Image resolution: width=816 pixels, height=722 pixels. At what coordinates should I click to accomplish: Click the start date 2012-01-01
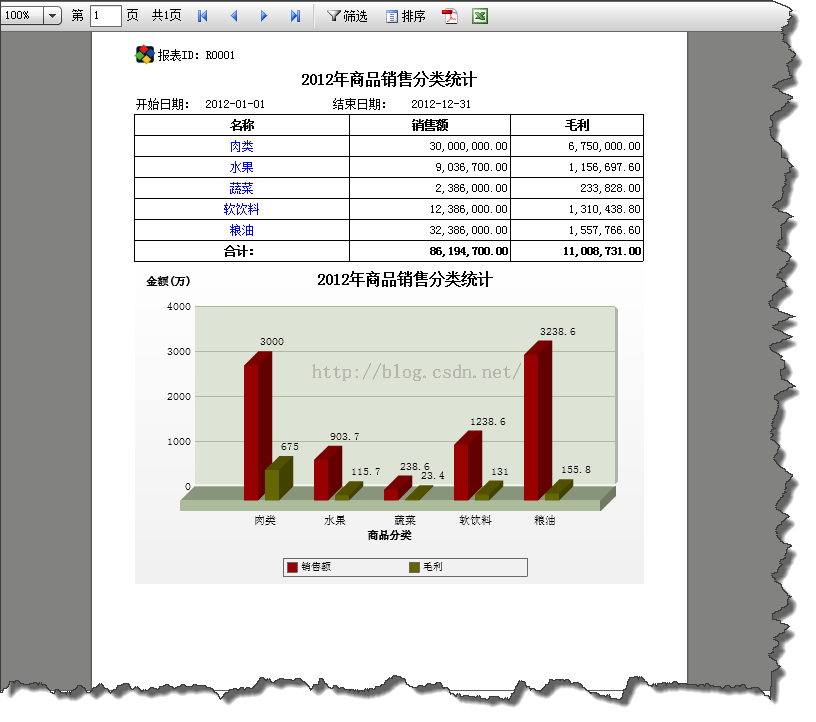click(x=235, y=104)
